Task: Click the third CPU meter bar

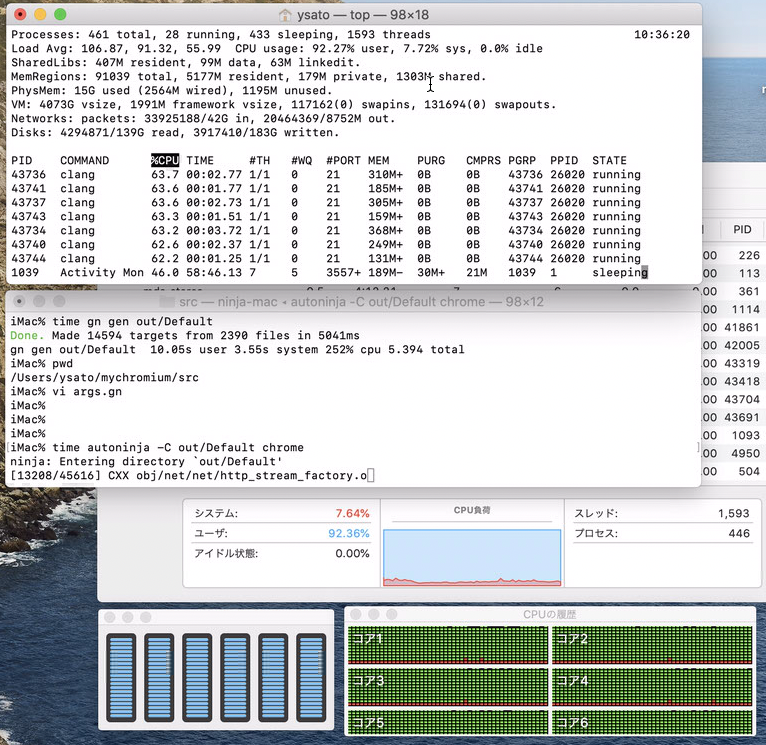Action: 197,677
